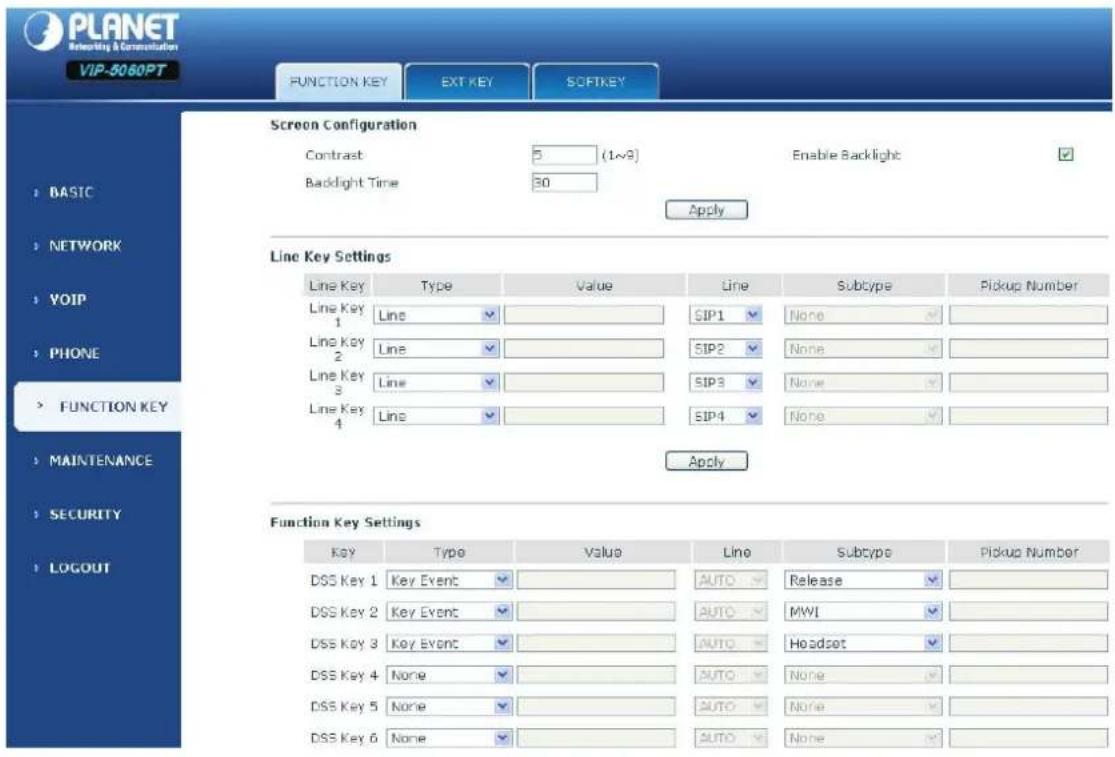Click the VIP-5060PT model badge
Screen dimensions: 1115x757
pyautogui.click(x=122, y=70)
